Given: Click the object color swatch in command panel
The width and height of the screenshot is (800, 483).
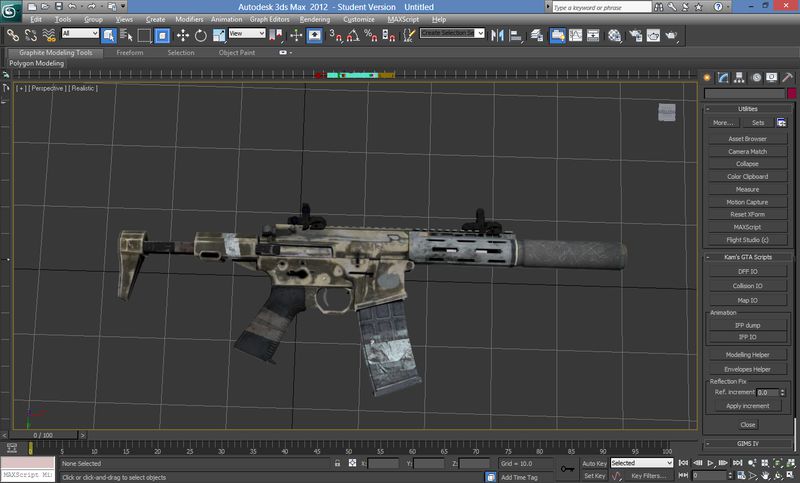Looking at the screenshot, I should [x=790, y=93].
